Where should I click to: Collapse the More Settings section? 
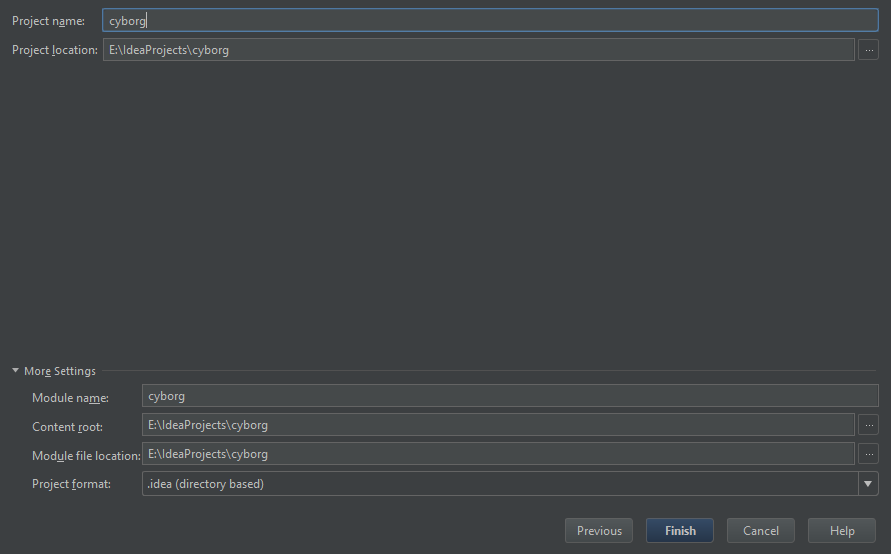(15, 370)
